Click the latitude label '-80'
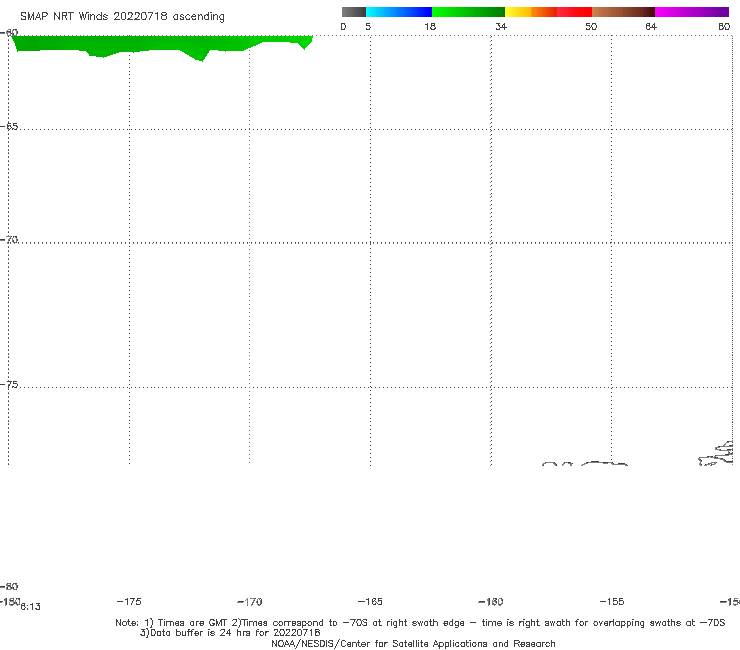Screen dimensions: 740x650 coord(9,586)
